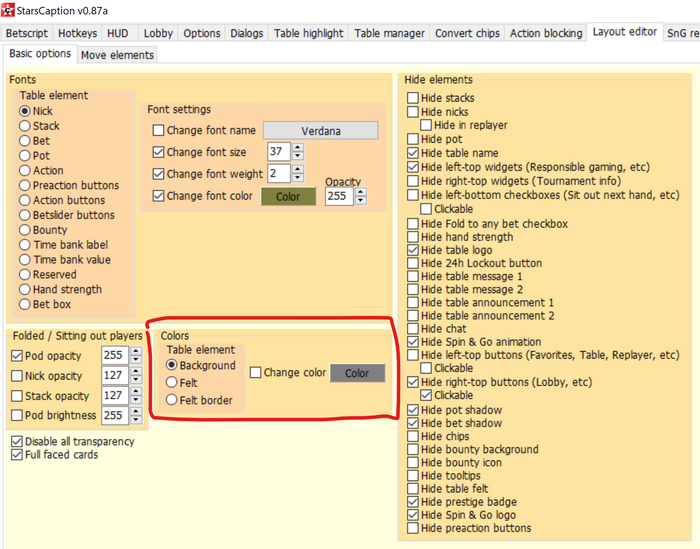Select the Felt border radio button
This screenshot has height=549, width=700.
172,401
